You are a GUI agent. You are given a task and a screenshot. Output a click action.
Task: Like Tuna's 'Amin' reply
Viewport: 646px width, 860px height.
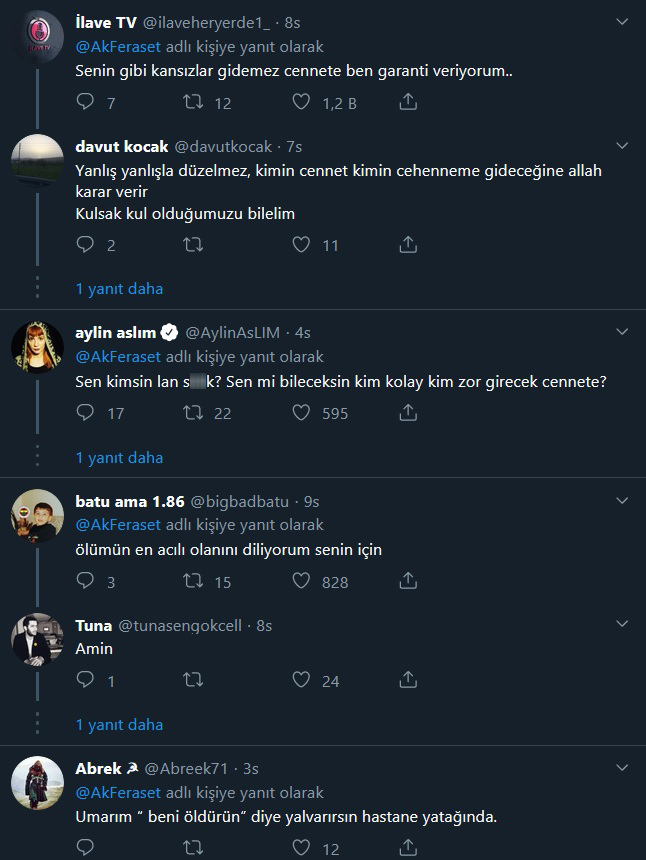[299, 680]
